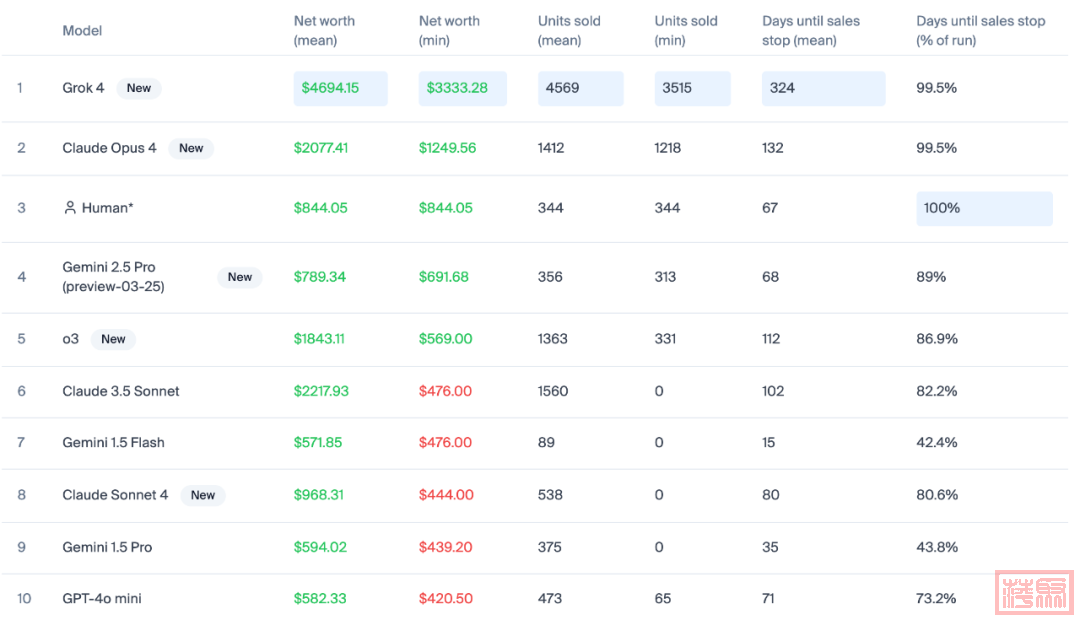Click rank number 10 for GPT-4o mini

click(x=24, y=599)
